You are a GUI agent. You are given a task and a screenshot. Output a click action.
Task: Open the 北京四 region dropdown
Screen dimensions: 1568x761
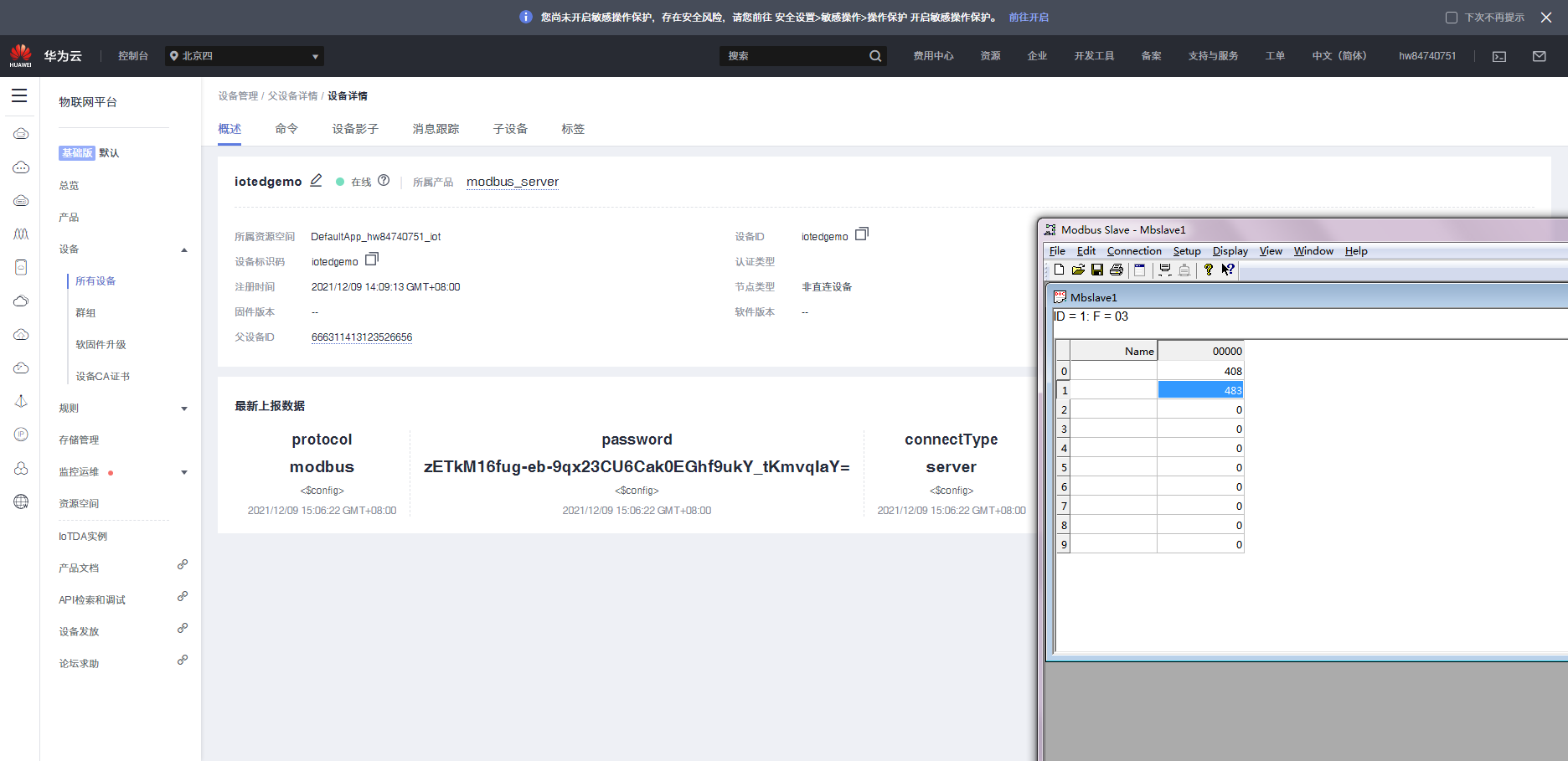click(x=244, y=56)
